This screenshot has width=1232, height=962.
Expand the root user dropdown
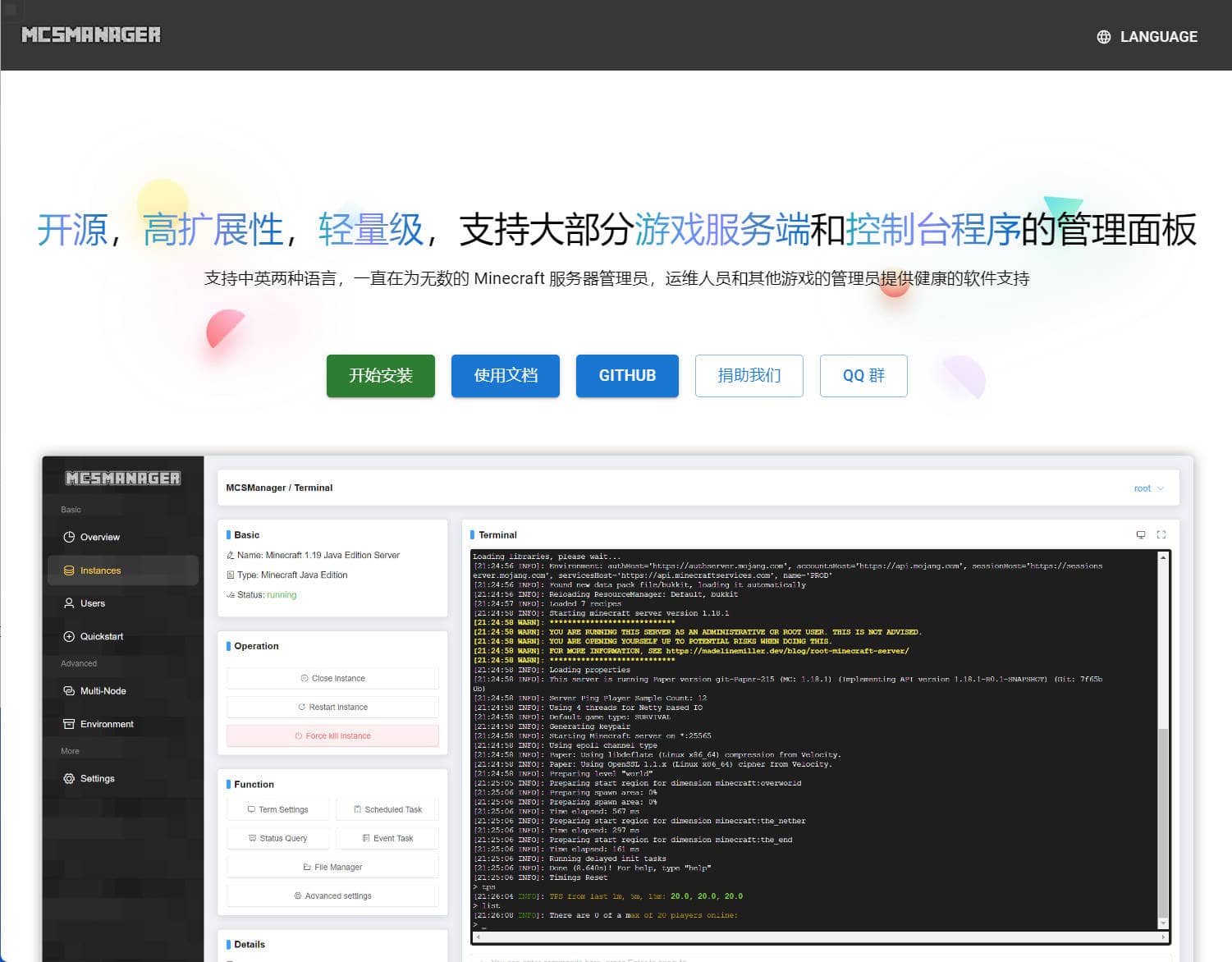(x=1149, y=488)
